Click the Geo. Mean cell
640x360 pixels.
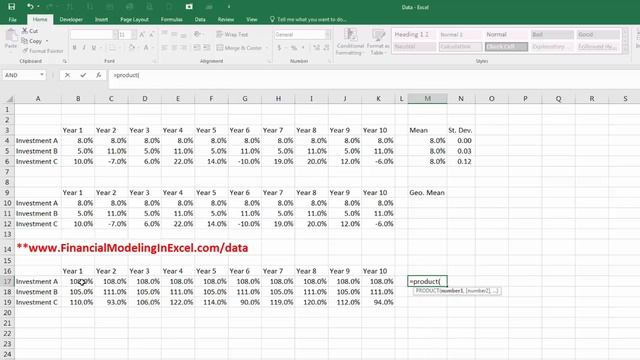(x=427, y=193)
